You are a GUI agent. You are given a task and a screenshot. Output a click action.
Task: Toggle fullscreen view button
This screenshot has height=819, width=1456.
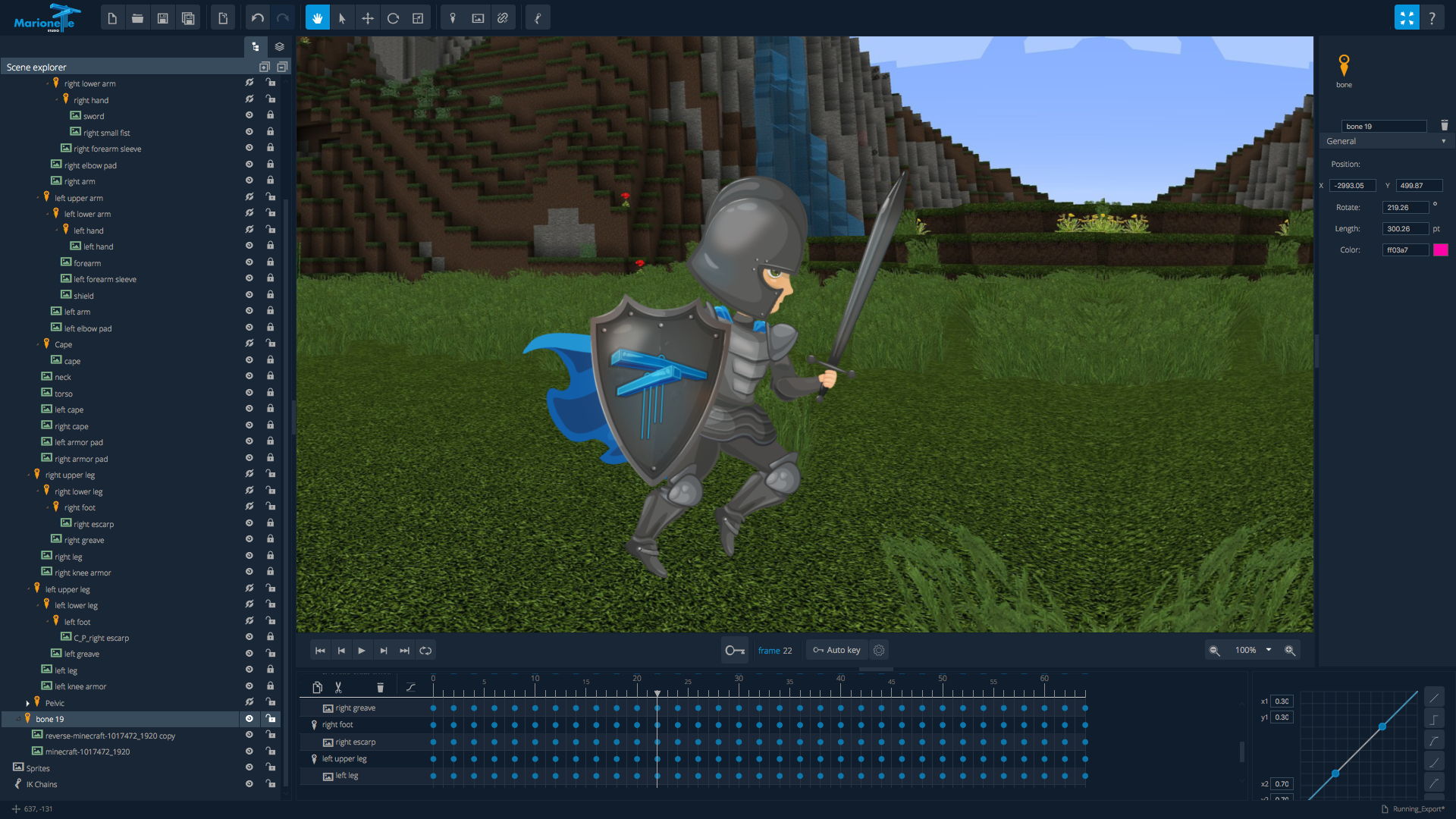pos(1407,17)
